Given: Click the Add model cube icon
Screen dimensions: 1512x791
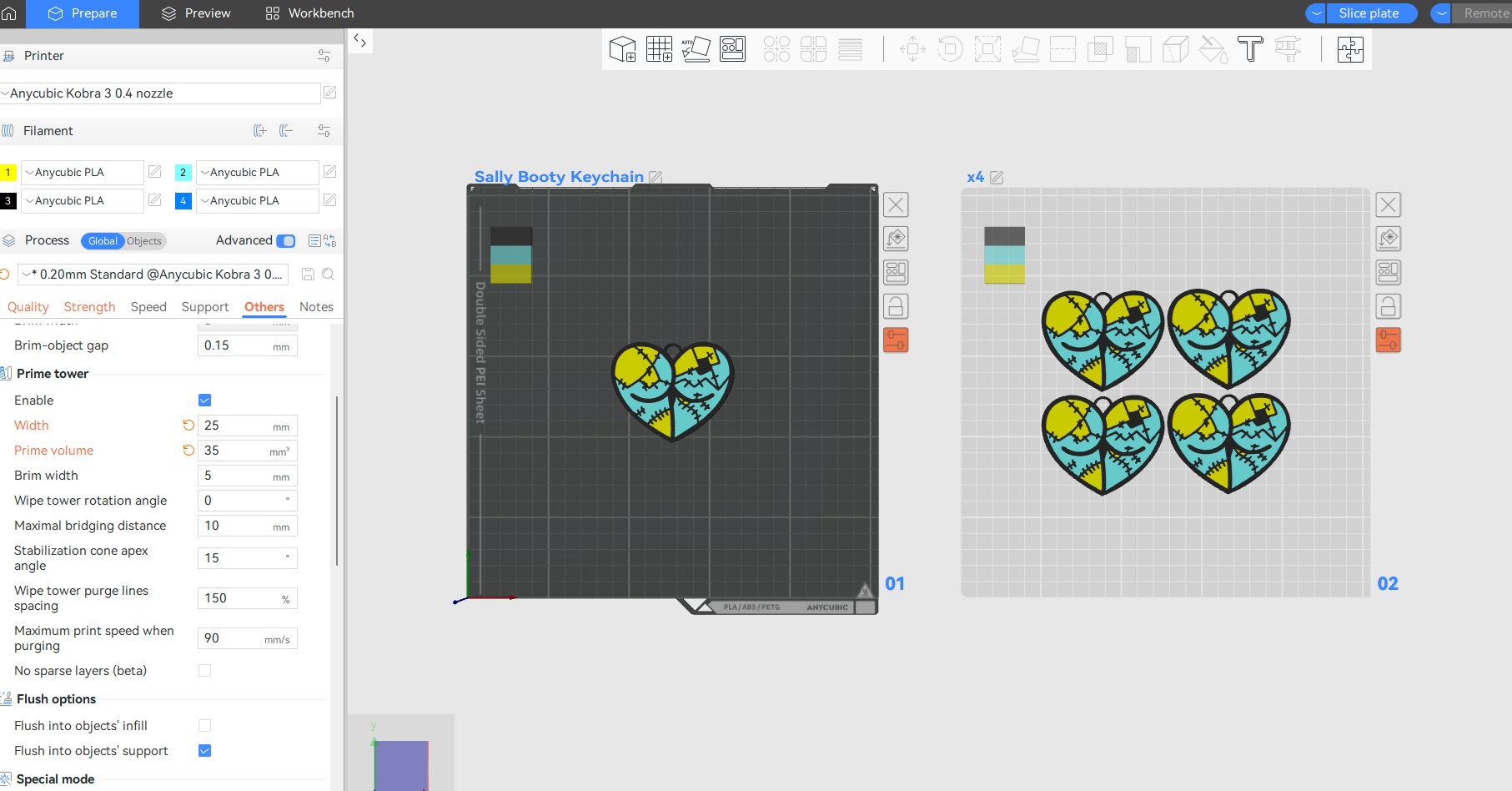Looking at the screenshot, I should pos(622,49).
